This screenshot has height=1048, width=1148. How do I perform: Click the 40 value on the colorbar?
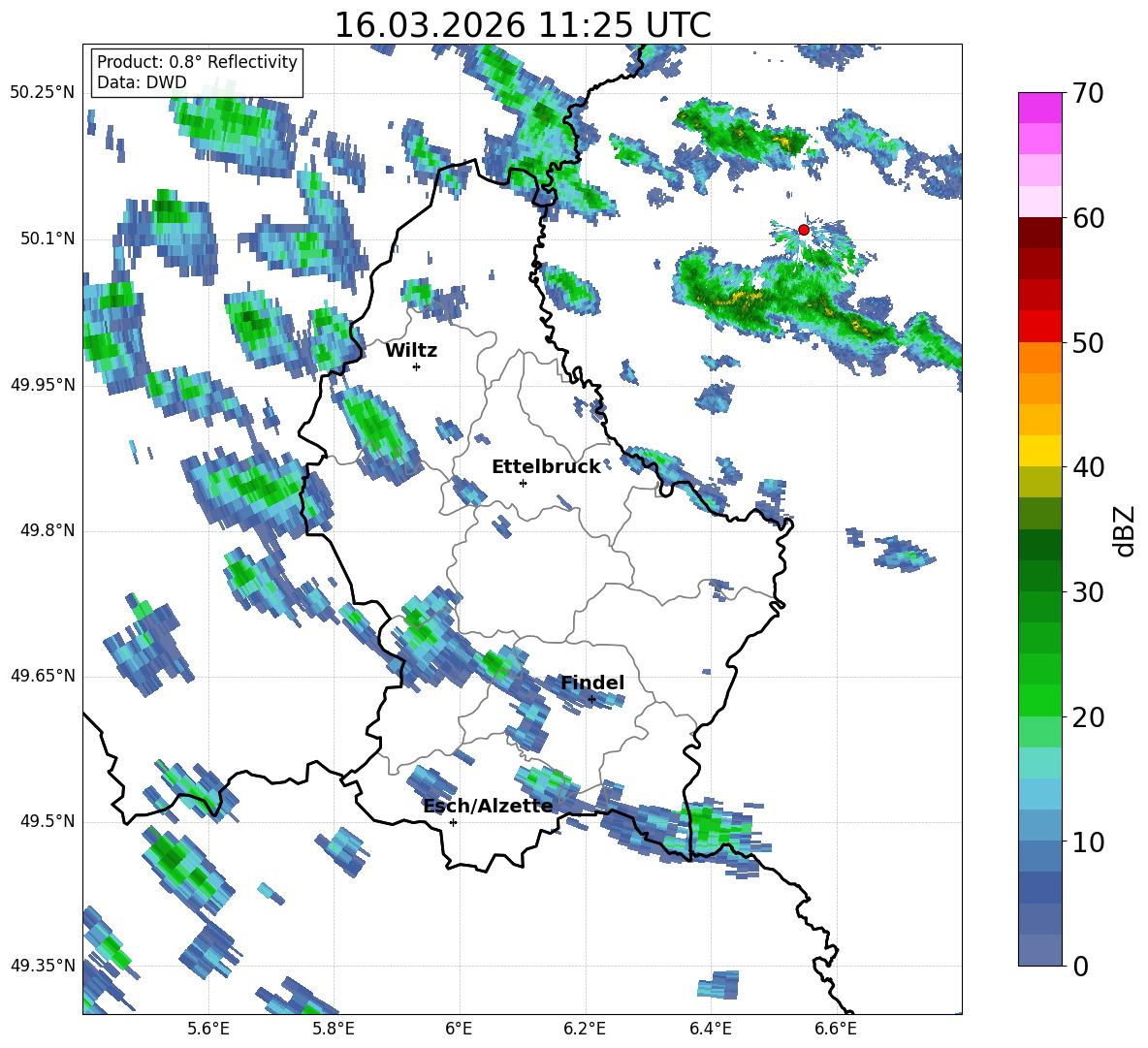pyautogui.click(x=1088, y=467)
